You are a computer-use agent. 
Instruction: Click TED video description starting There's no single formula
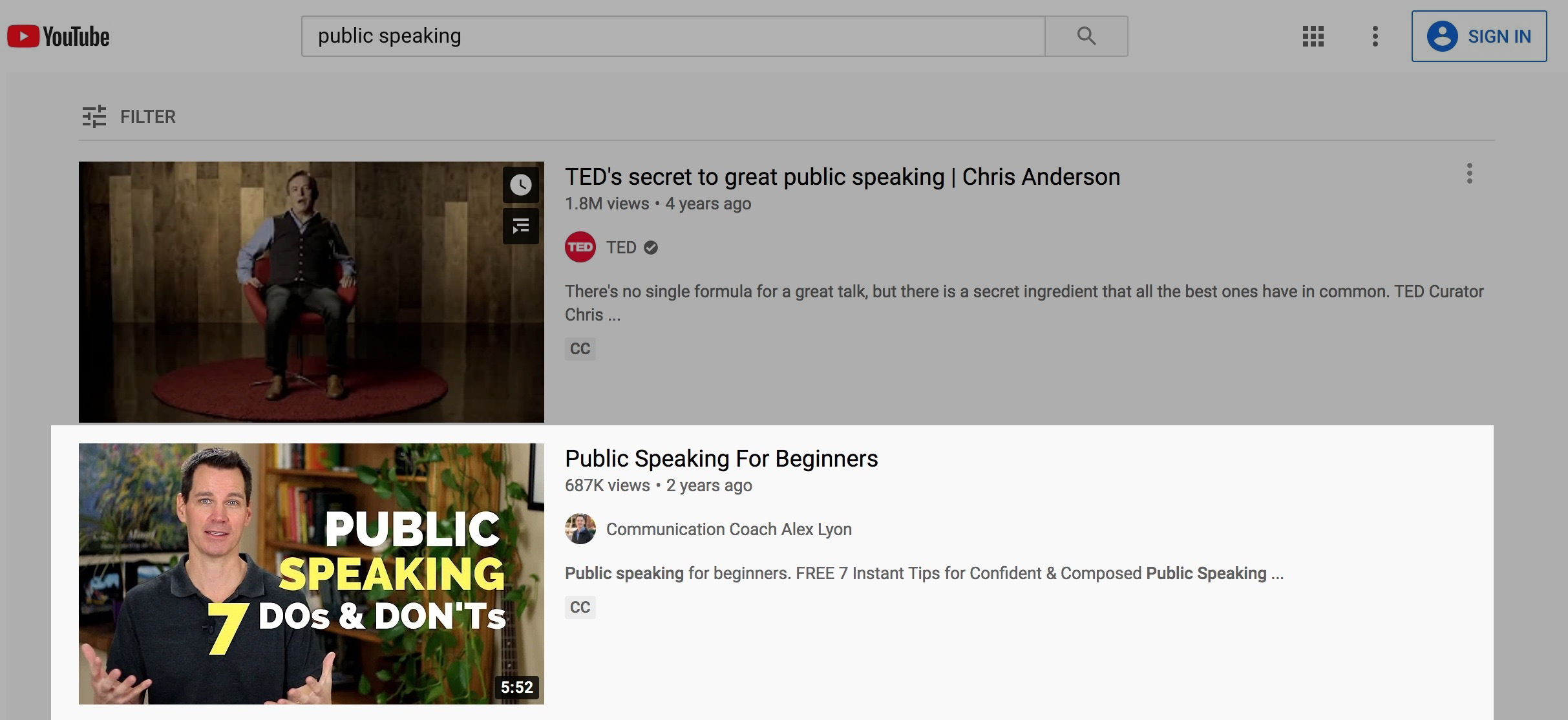click(1024, 303)
